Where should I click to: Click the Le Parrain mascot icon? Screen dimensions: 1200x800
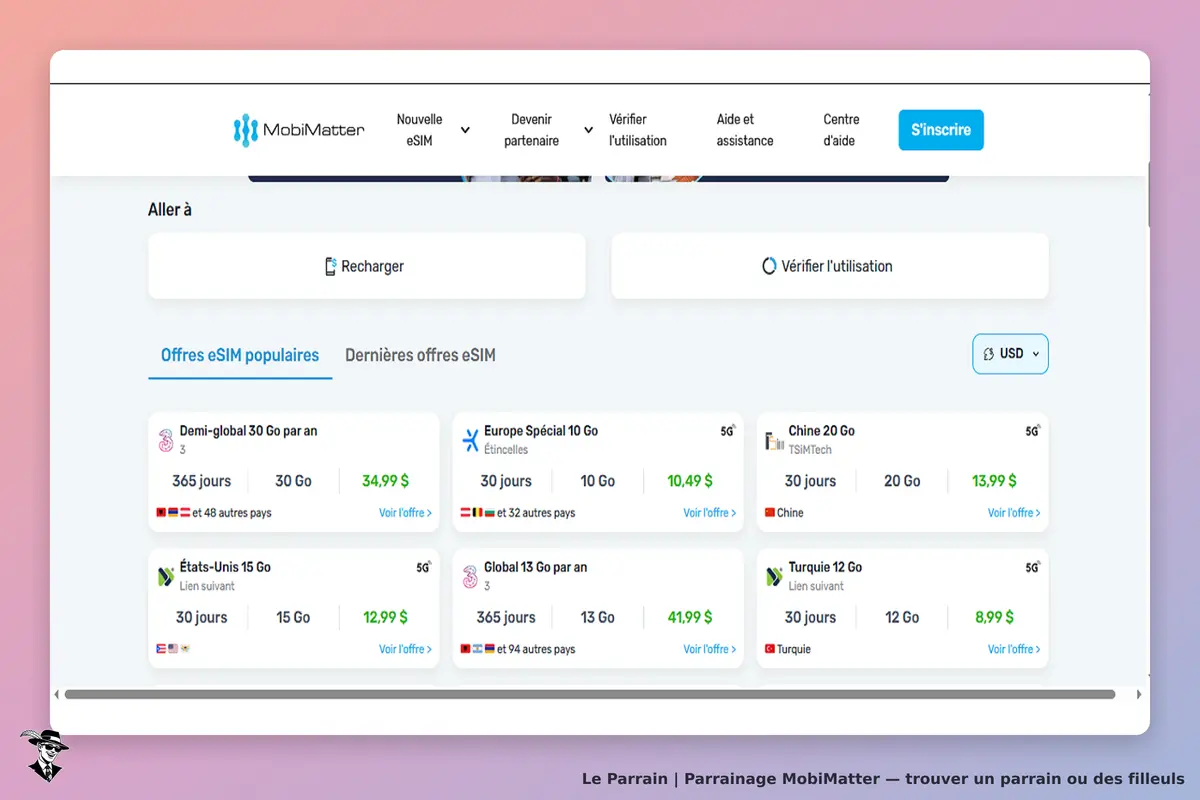coord(44,755)
